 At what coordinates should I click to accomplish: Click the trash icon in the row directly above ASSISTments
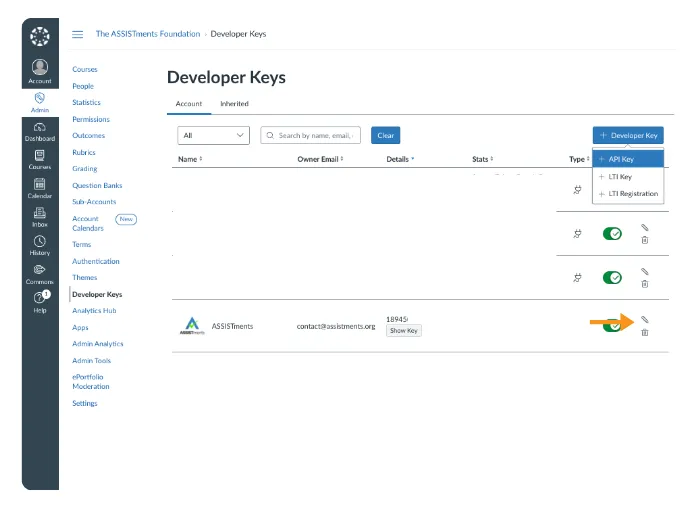(645, 284)
